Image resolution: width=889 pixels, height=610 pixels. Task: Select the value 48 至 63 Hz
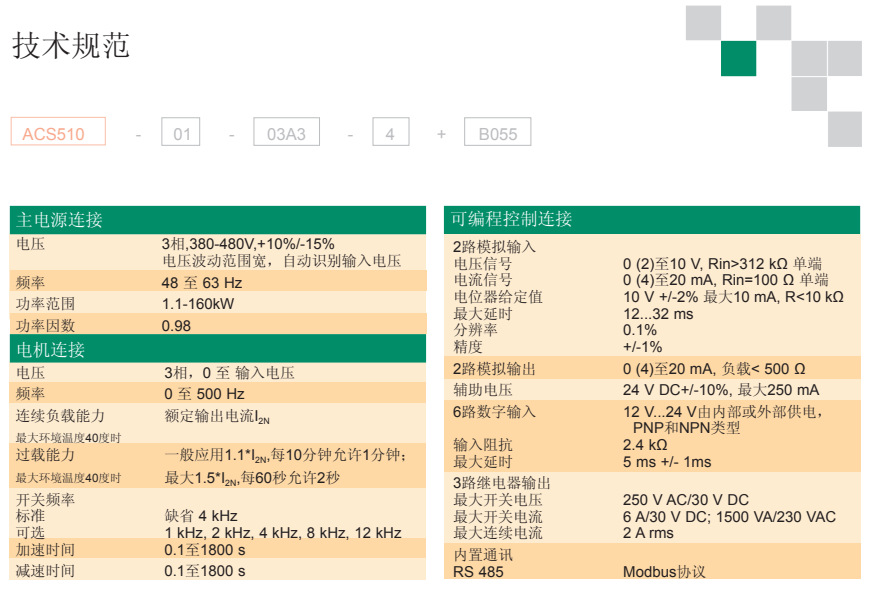[x=202, y=282]
